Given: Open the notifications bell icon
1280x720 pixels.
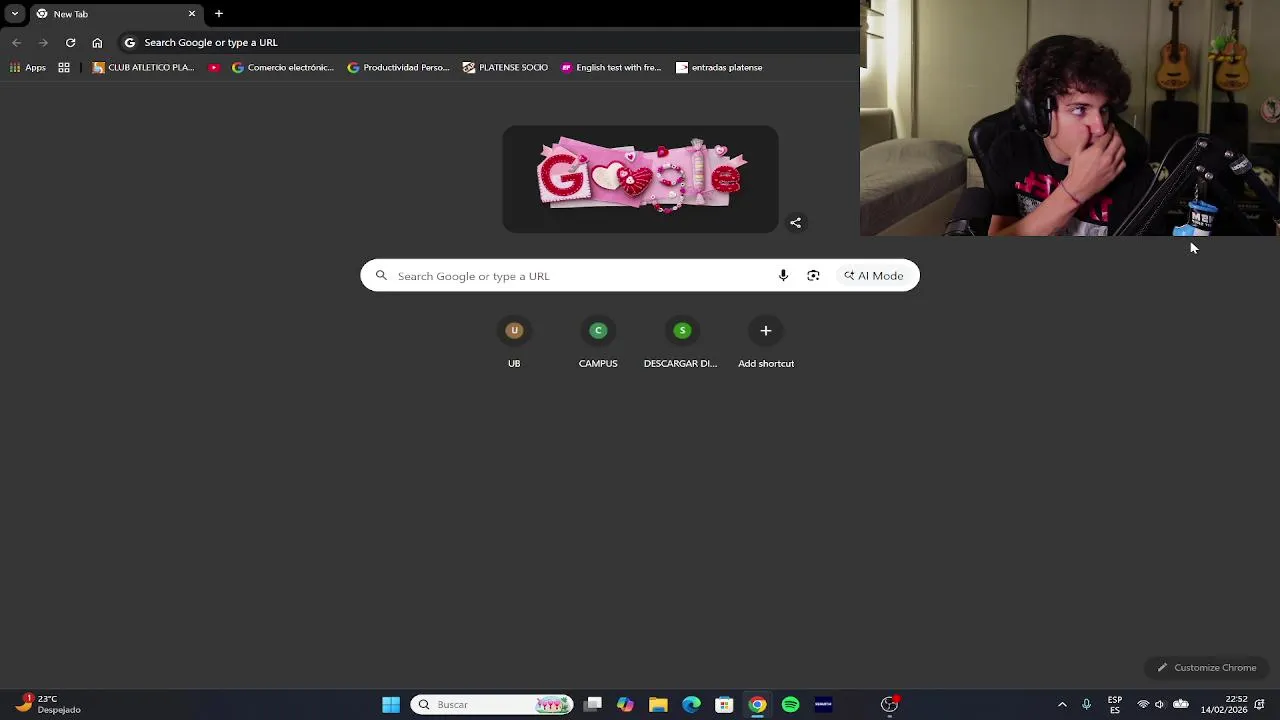Looking at the screenshot, I should coord(1260,705).
